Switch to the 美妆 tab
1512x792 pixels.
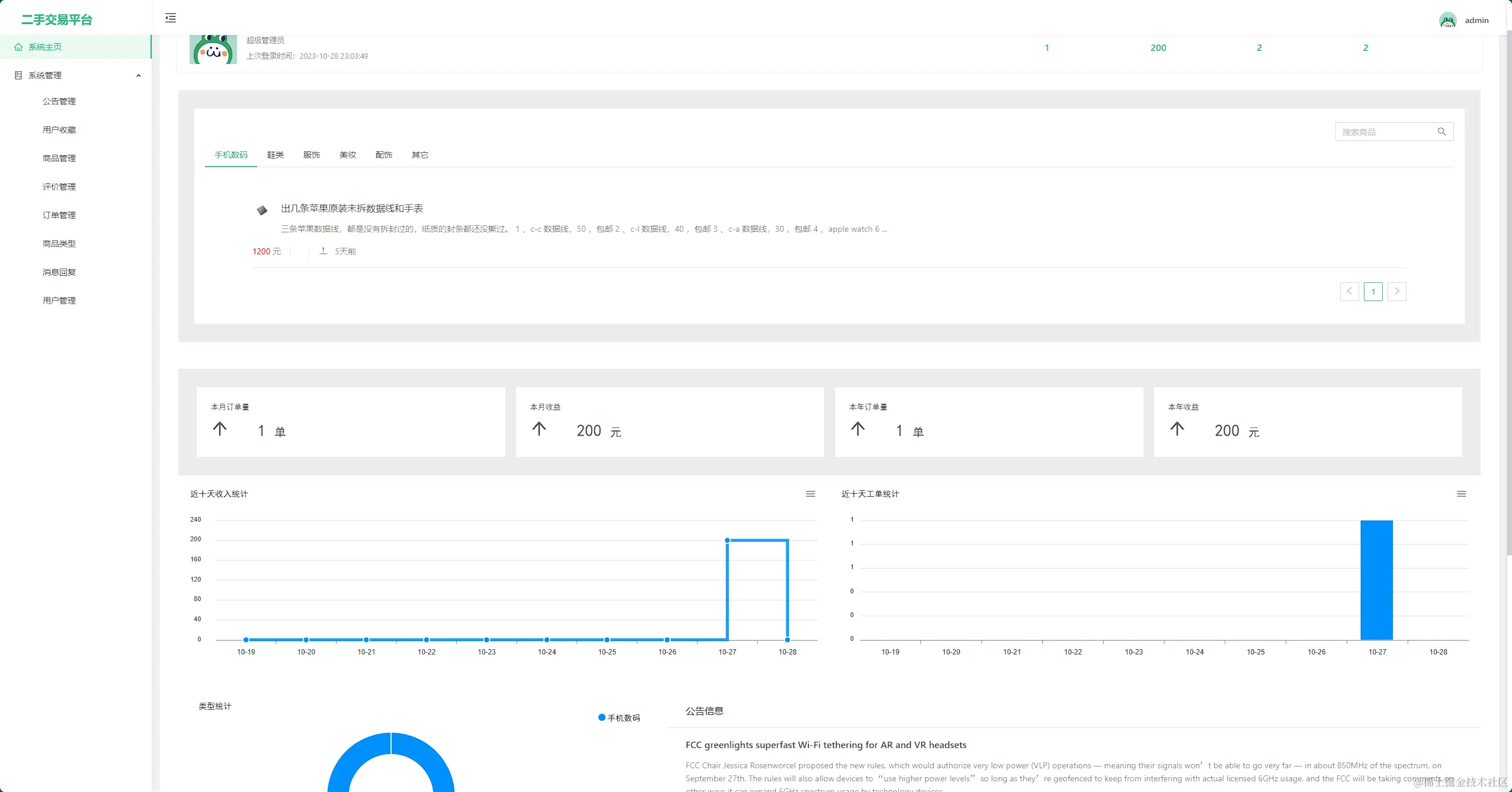click(348, 155)
